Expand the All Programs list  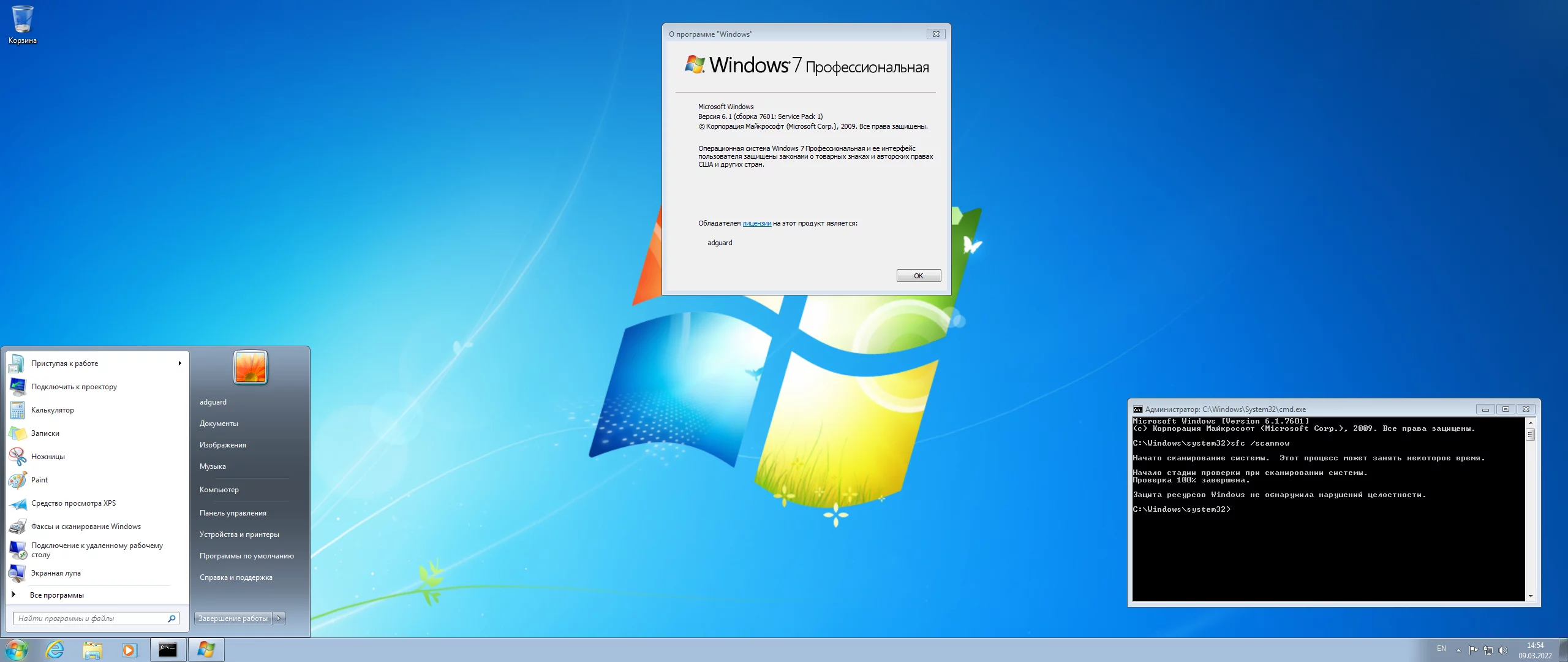point(56,595)
